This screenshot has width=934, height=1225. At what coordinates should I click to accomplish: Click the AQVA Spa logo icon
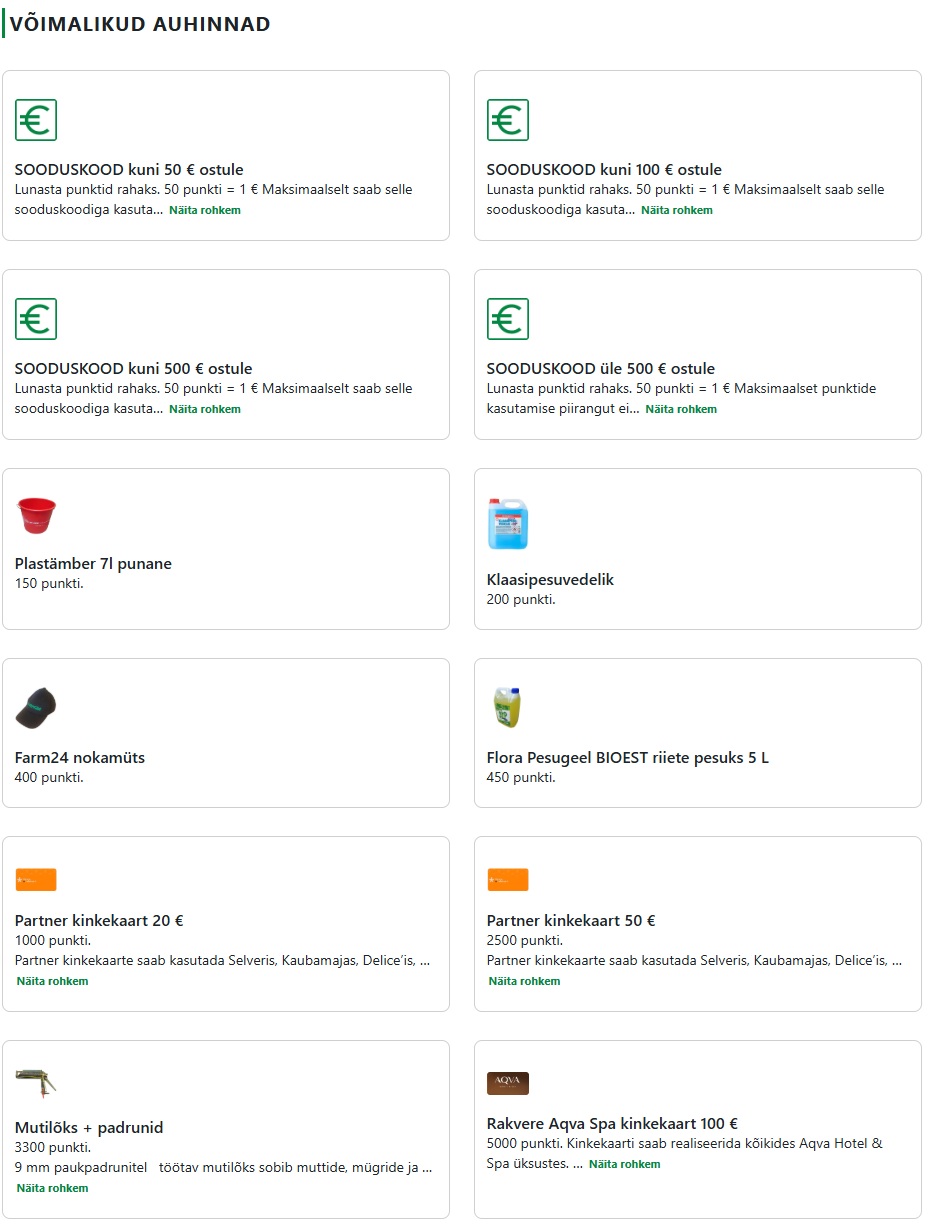click(x=507, y=1084)
